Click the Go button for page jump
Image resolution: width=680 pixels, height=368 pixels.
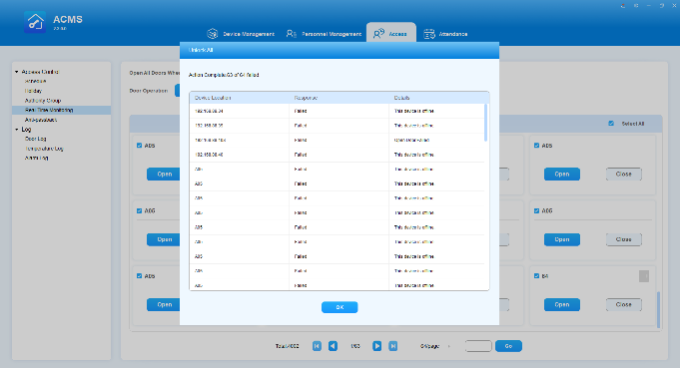(508, 346)
